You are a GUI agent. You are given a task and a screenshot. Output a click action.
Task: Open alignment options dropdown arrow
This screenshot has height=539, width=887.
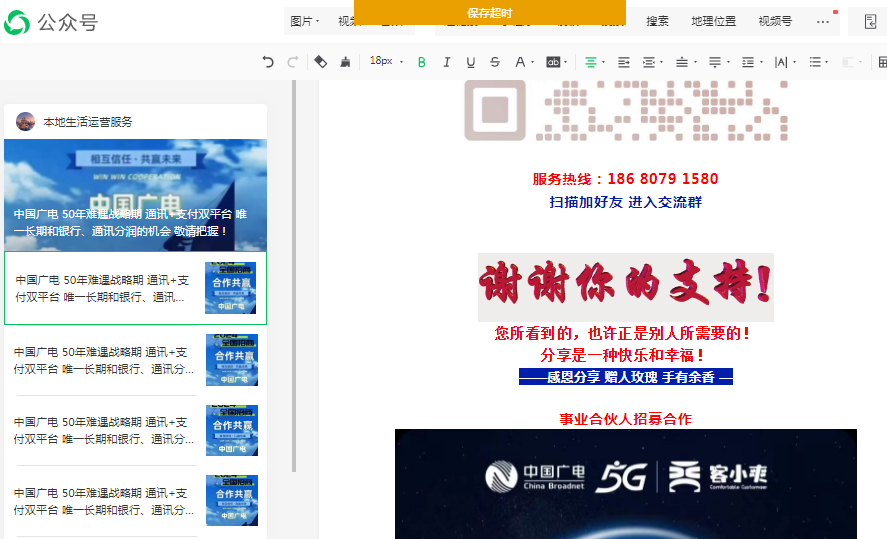click(x=604, y=62)
